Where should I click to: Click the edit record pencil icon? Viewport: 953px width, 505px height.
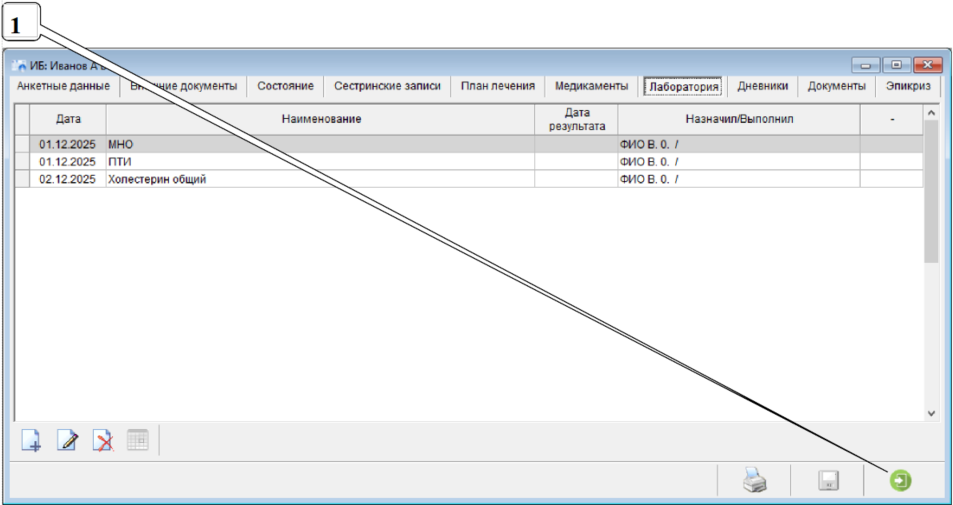pos(67,441)
